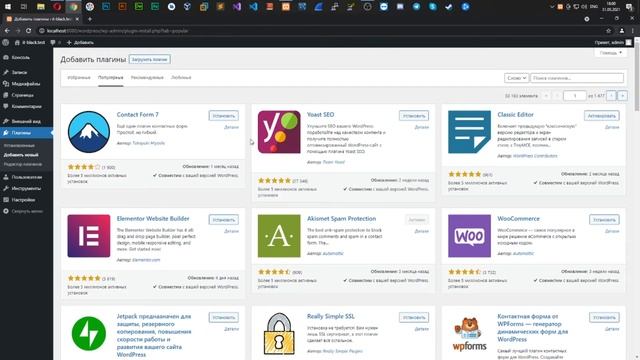Screen dimensions: 640x360
Task: Click the page number input field
Action: click(x=574, y=96)
